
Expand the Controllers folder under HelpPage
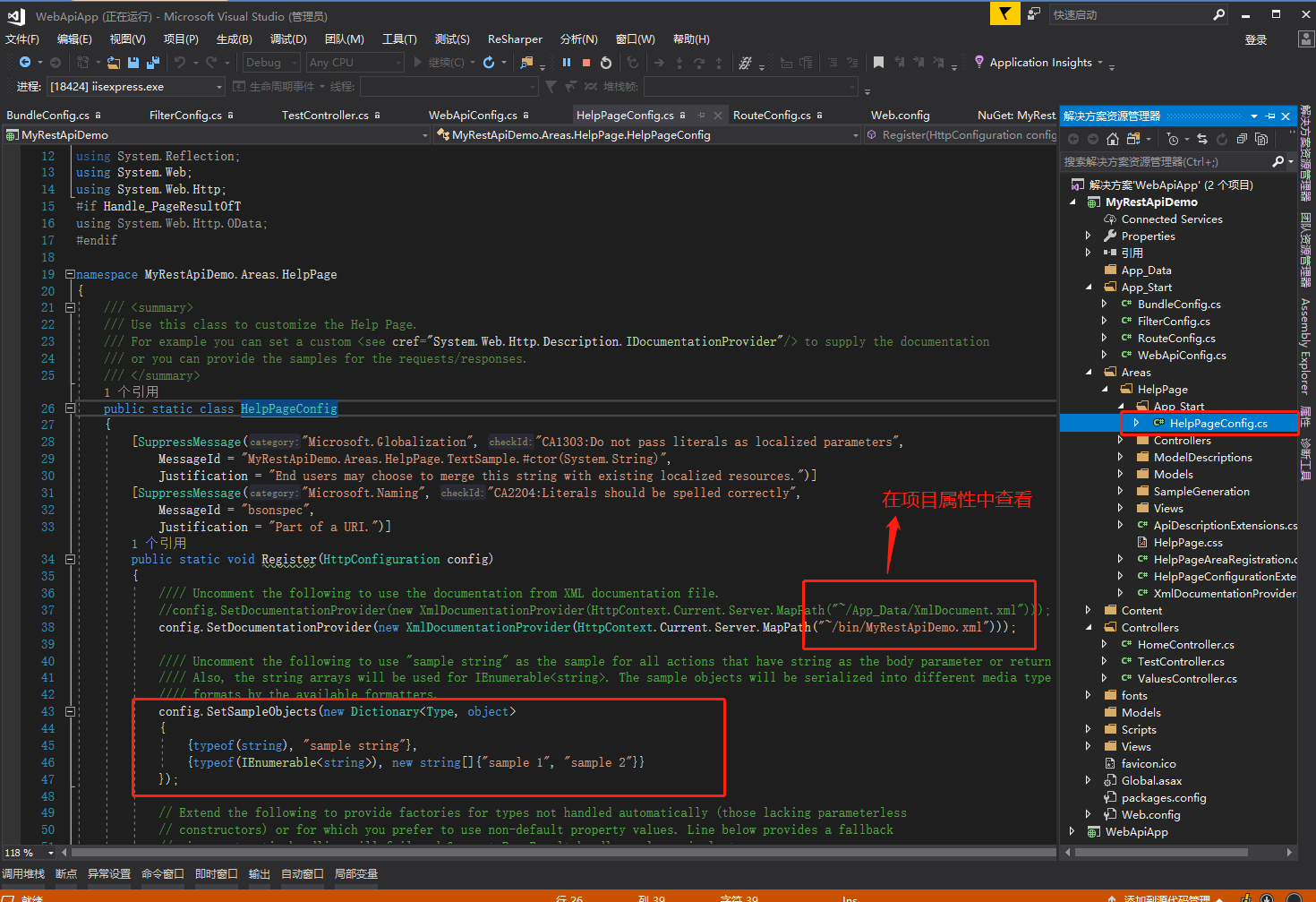tap(1120, 440)
